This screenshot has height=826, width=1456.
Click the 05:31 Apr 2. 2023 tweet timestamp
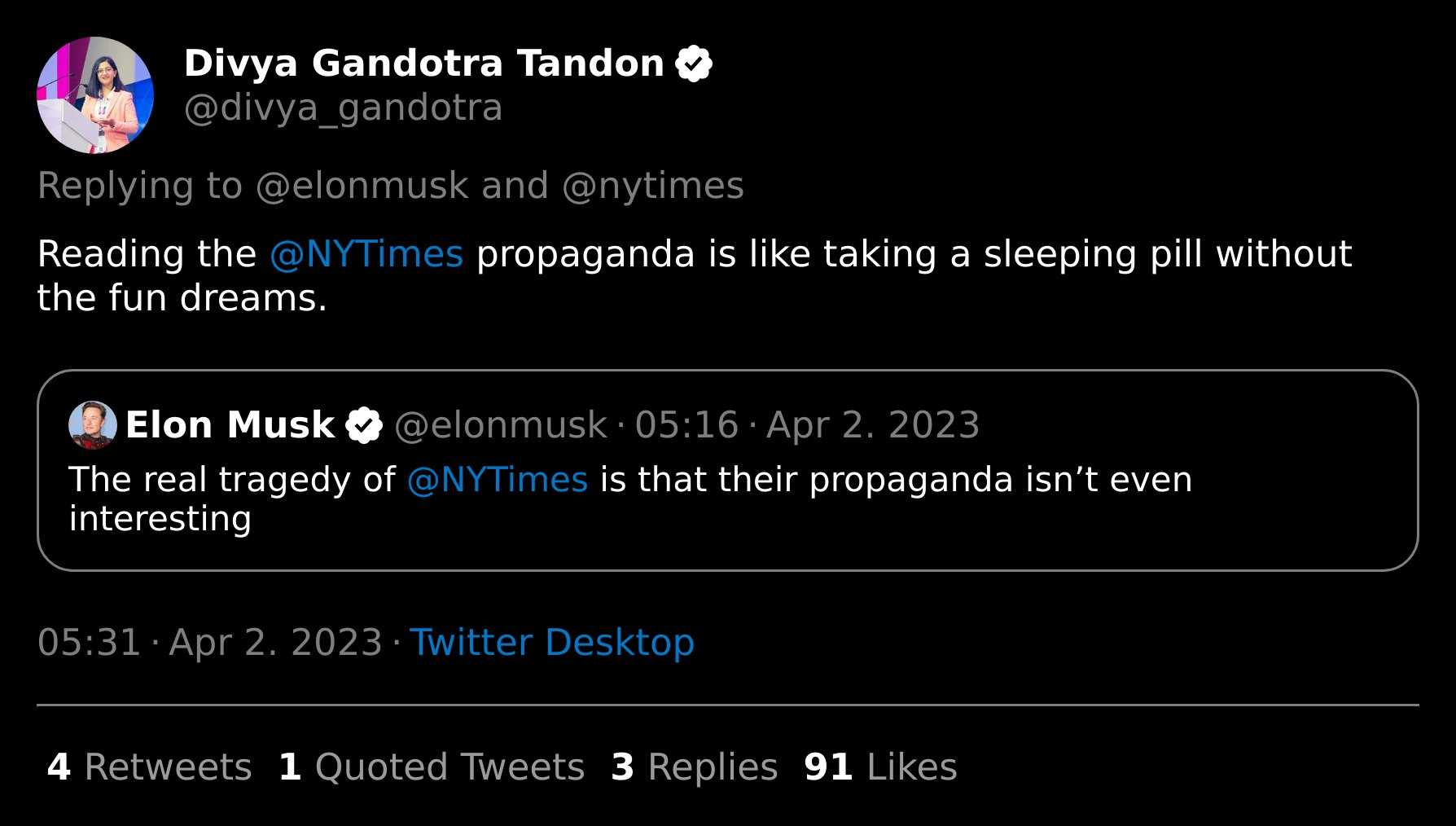coord(210,643)
